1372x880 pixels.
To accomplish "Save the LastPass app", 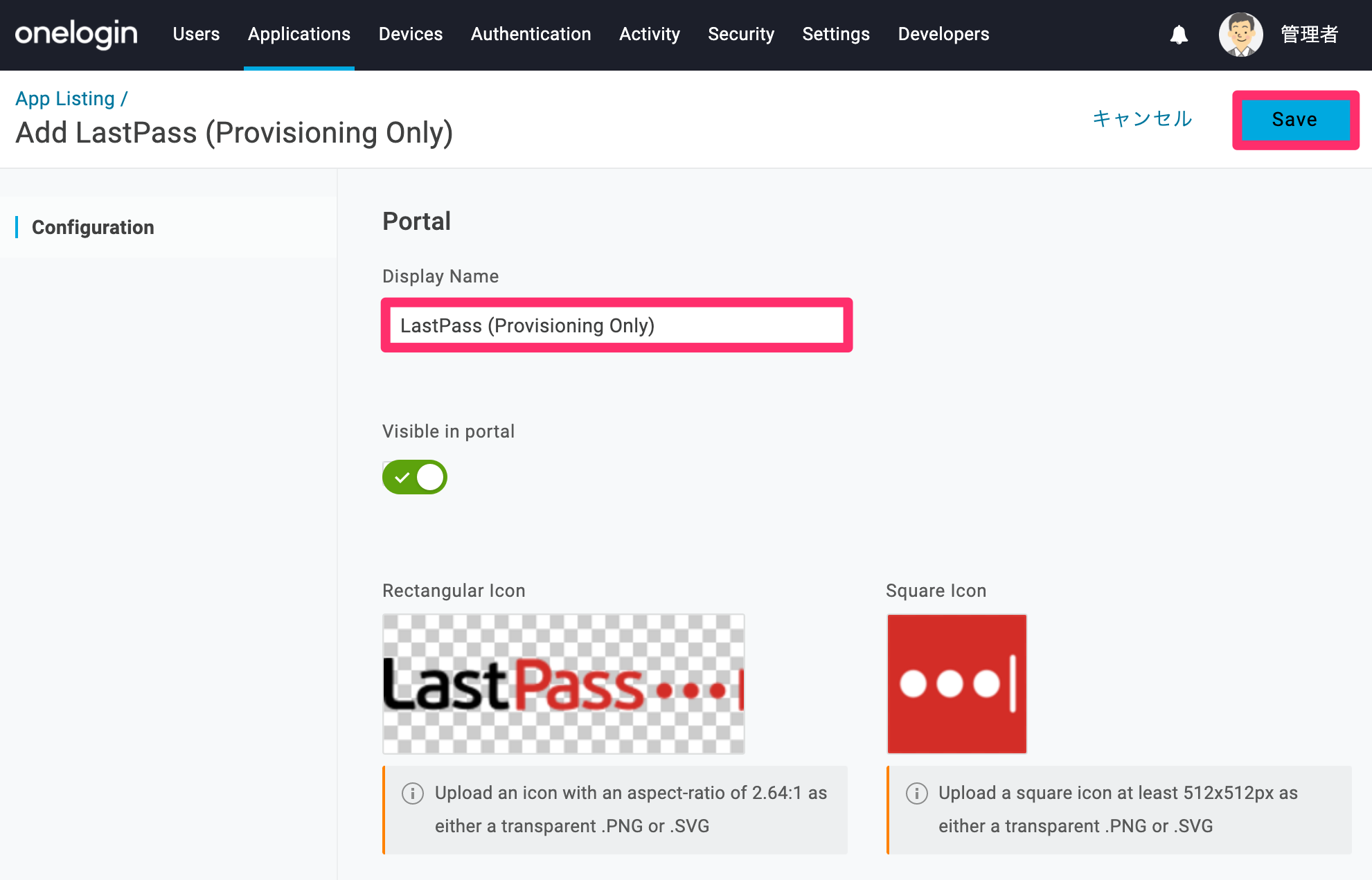I will pyautogui.click(x=1295, y=120).
